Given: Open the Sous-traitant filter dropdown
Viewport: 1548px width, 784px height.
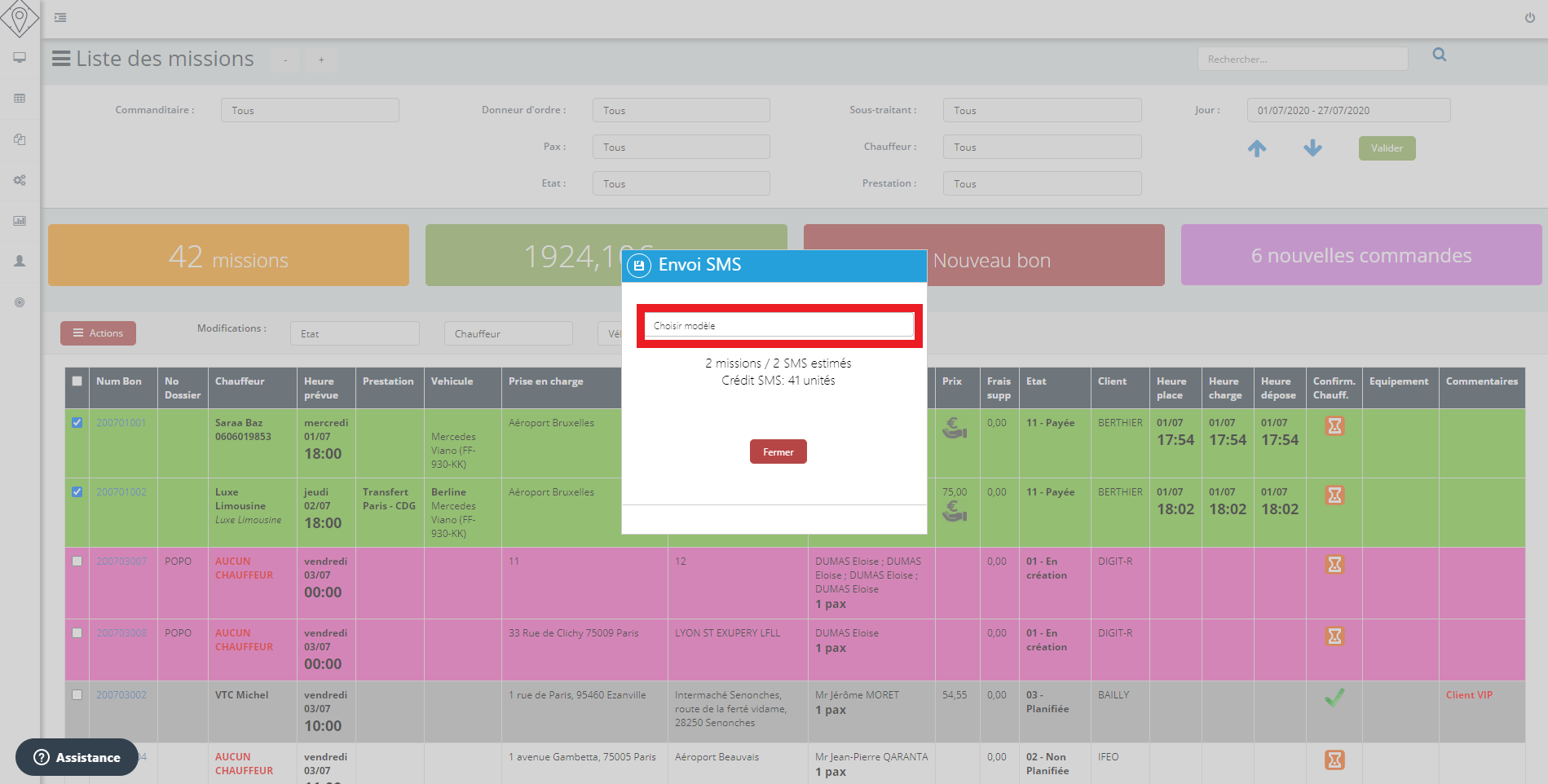Looking at the screenshot, I should pos(1041,111).
